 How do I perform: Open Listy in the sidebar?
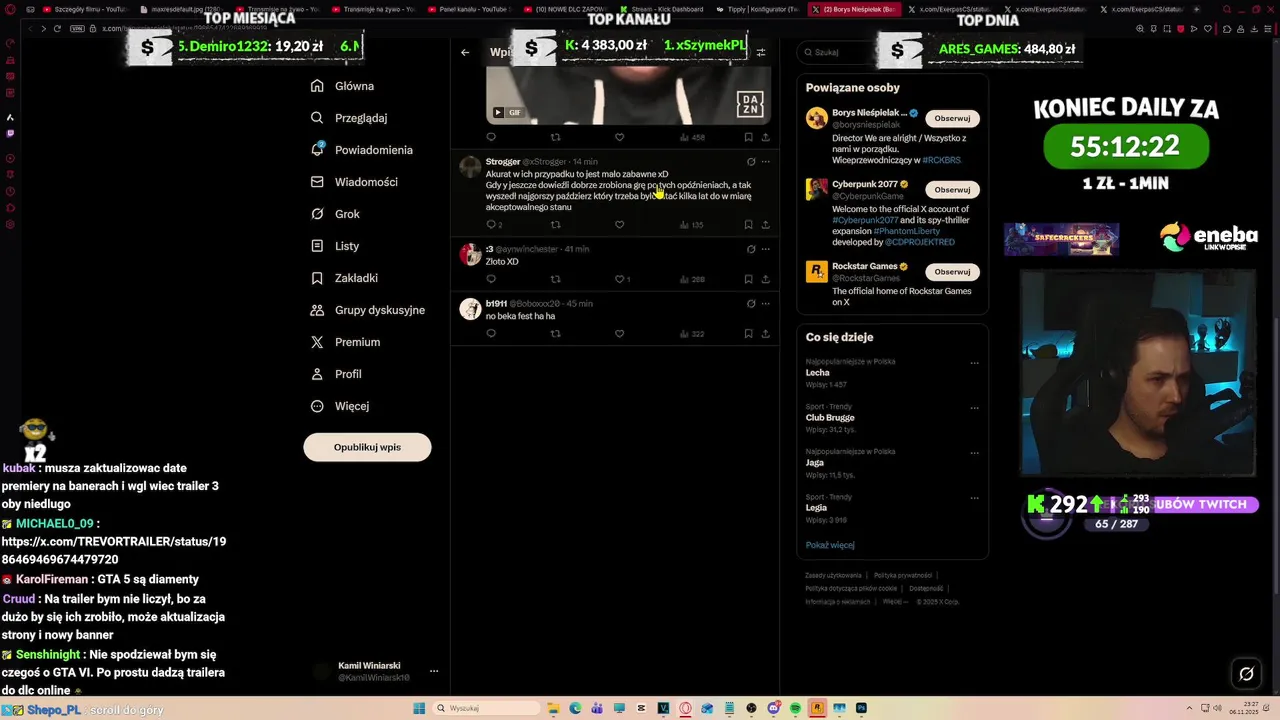335,246
